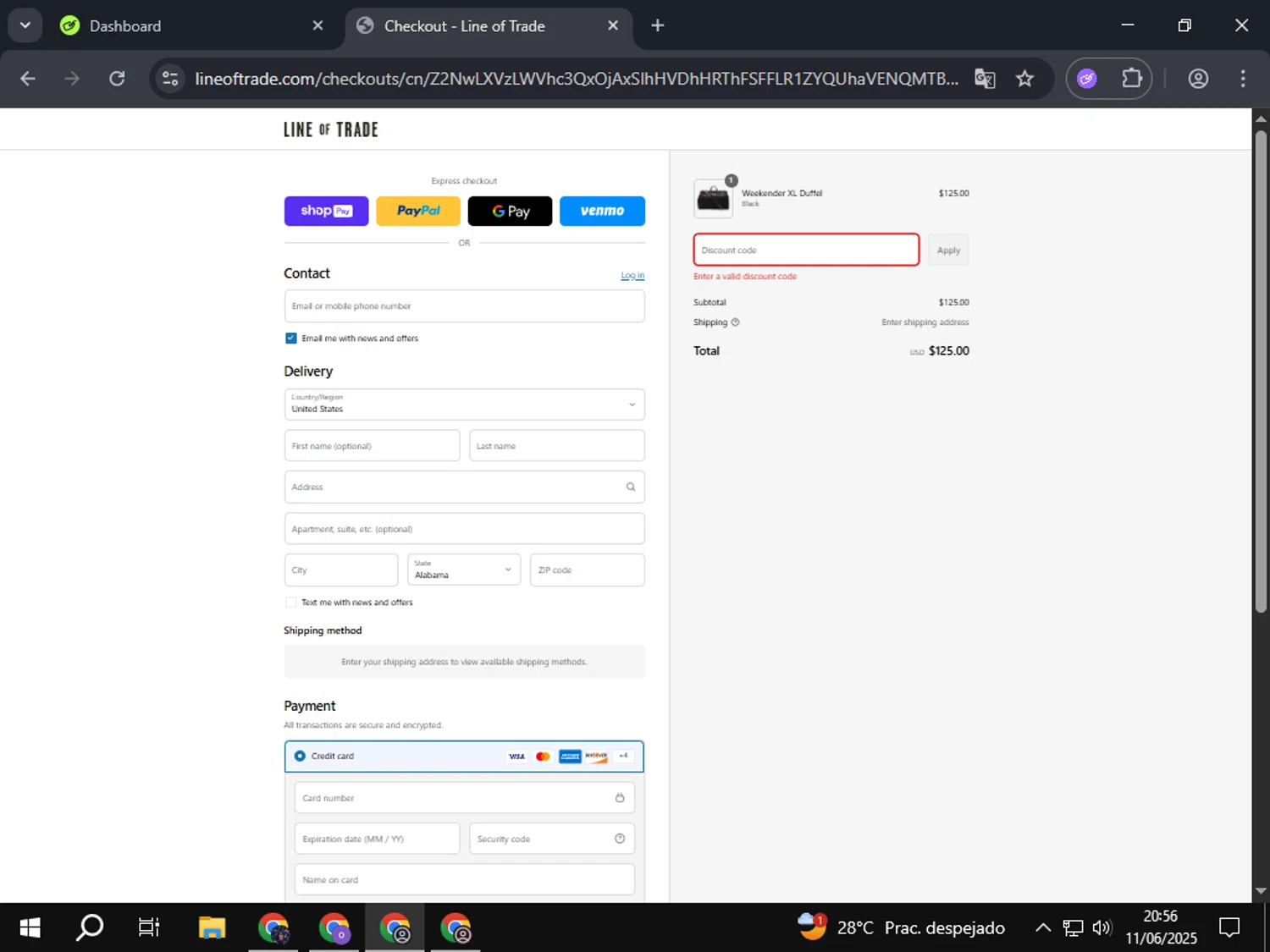
Task: Click the Name on card field
Action: (464, 880)
